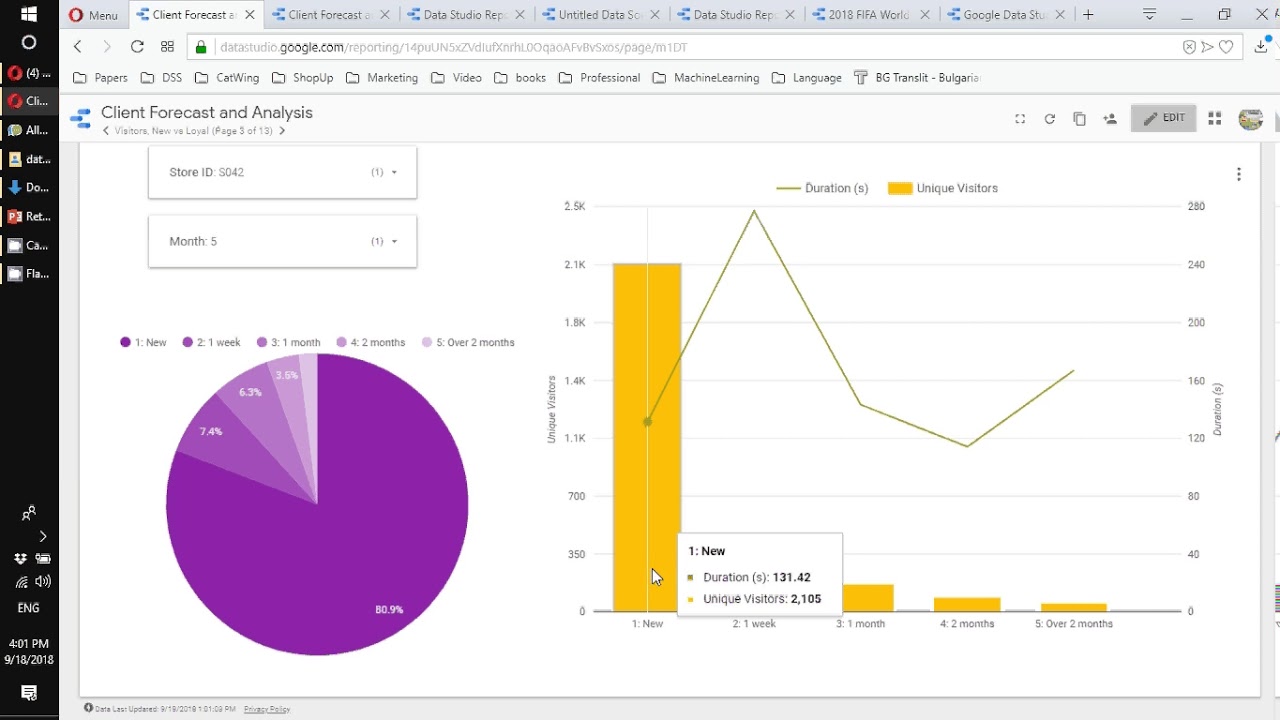Open Windows action center notifications
This screenshot has width=1280, height=720.
click(29, 693)
